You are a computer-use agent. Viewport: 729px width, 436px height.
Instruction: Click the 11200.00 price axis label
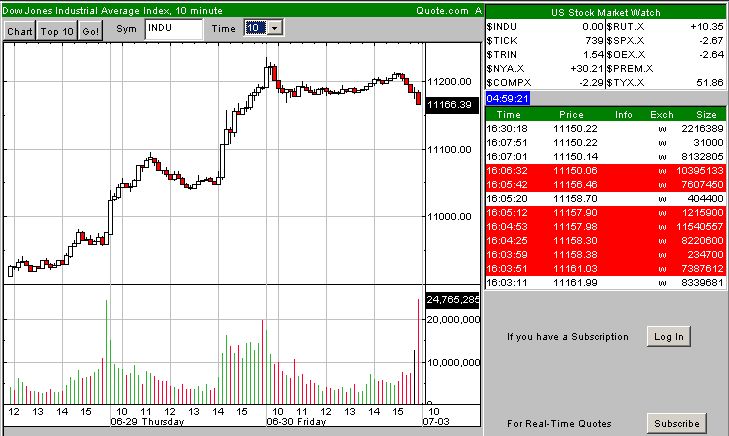pyautogui.click(x=449, y=82)
